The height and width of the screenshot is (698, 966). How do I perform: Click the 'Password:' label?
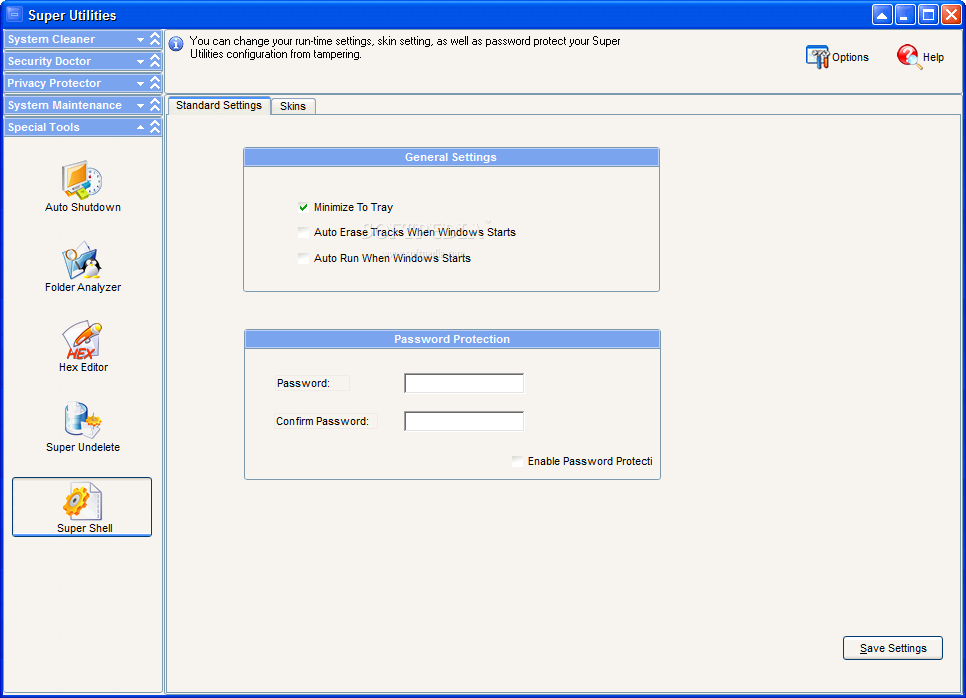[x=303, y=383]
